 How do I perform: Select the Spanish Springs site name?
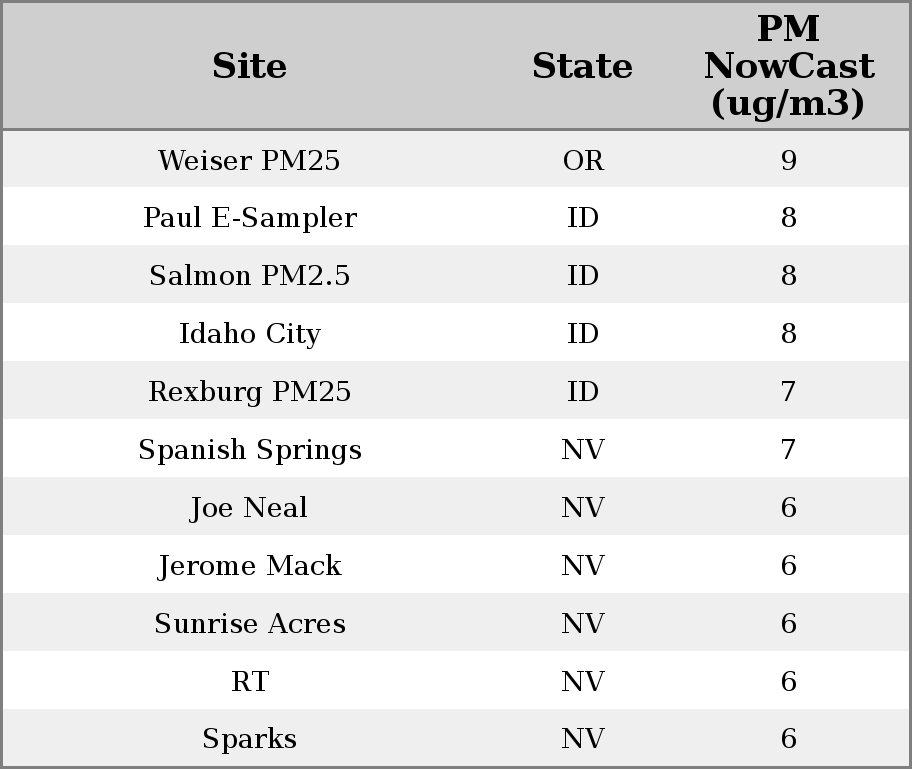tap(249, 450)
